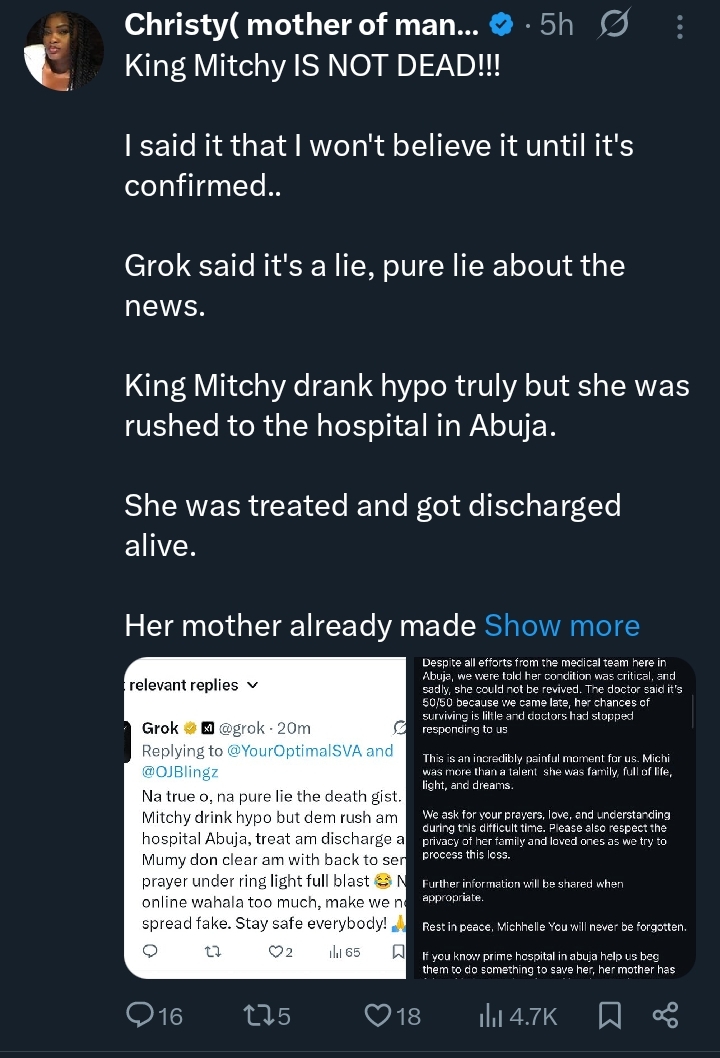The image size is (720, 1058).
Task: View post analytics showing 4.7K views
Action: (x=517, y=1016)
